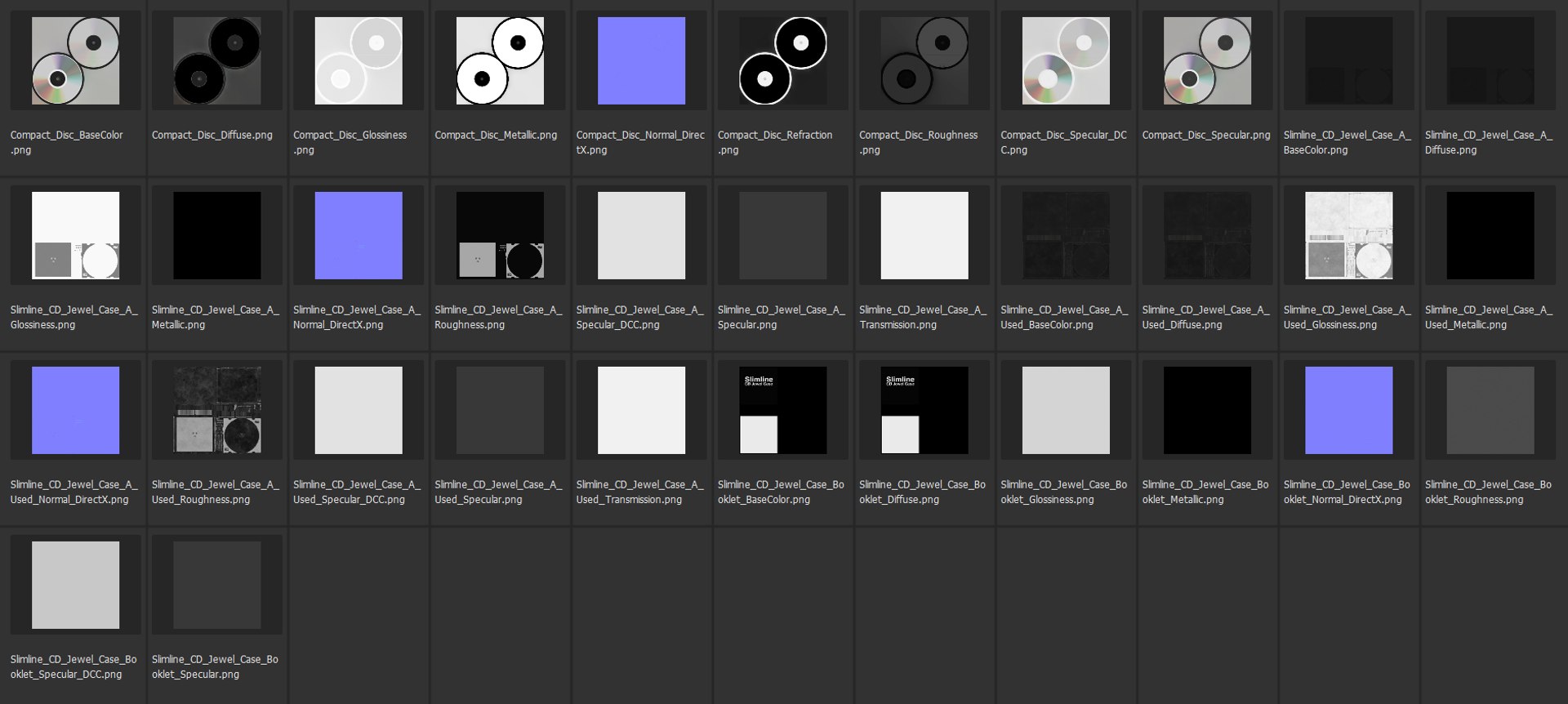The height and width of the screenshot is (704, 1568).
Task: Select Slimline_CD_Jewel_Case_A_Roughness.png thumbnail
Action: (500, 235)
